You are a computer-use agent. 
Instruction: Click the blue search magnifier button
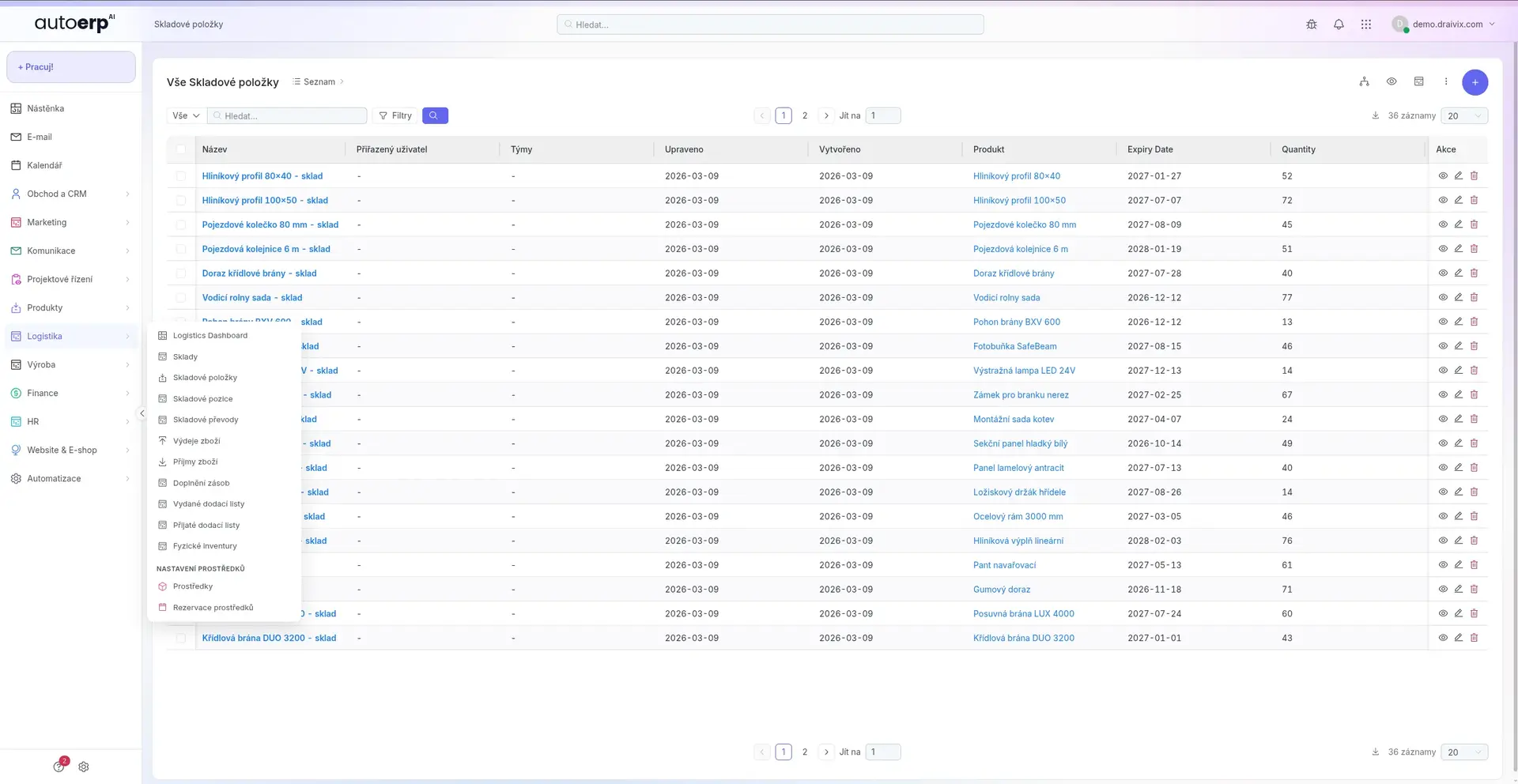pyautogui.click(x=435, y=115)
